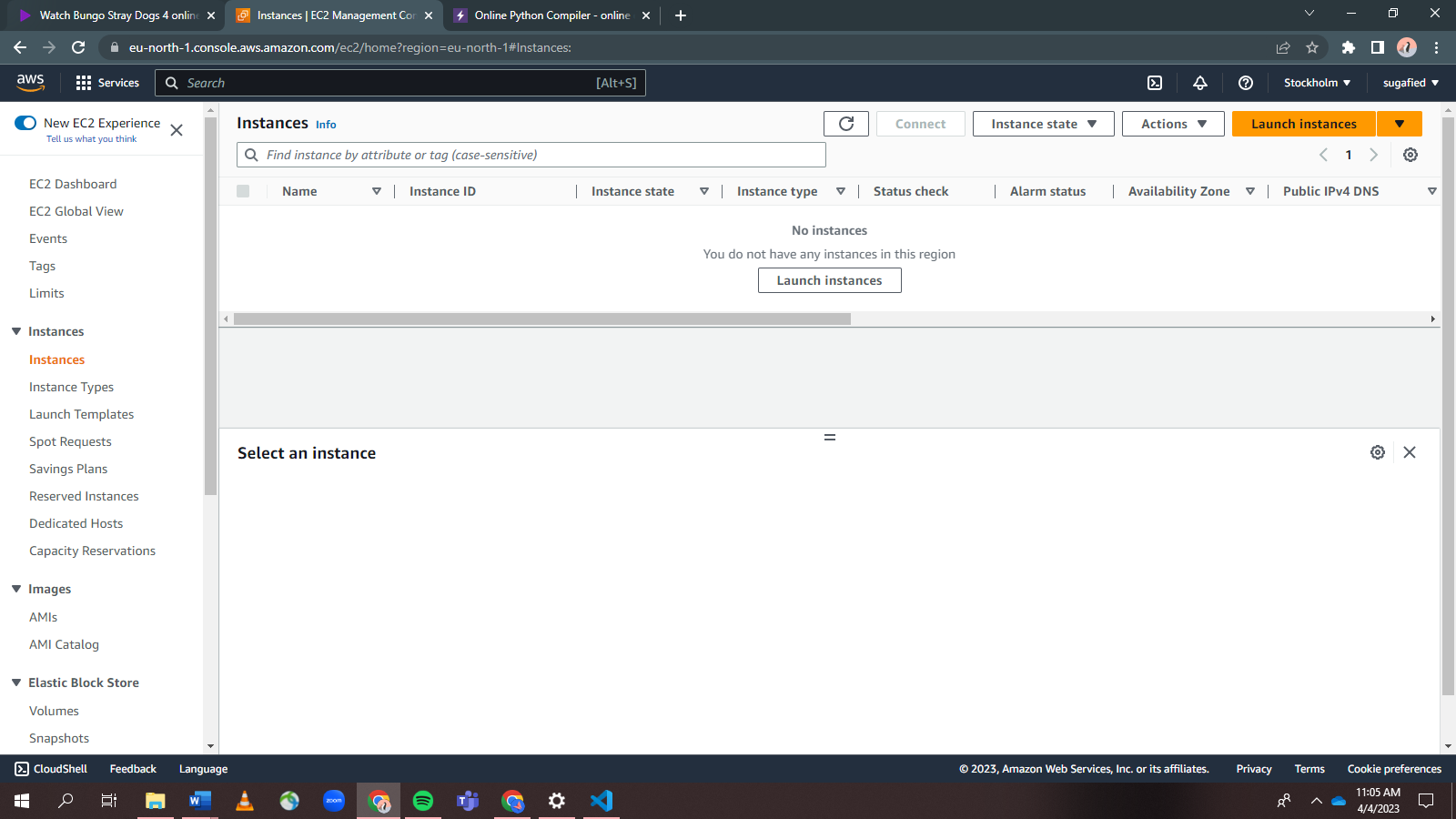Image resolution: width=1456 pixels, height=819 pixels.
Task: Launch Spotify from the taskbar
Action: (422, 801)
